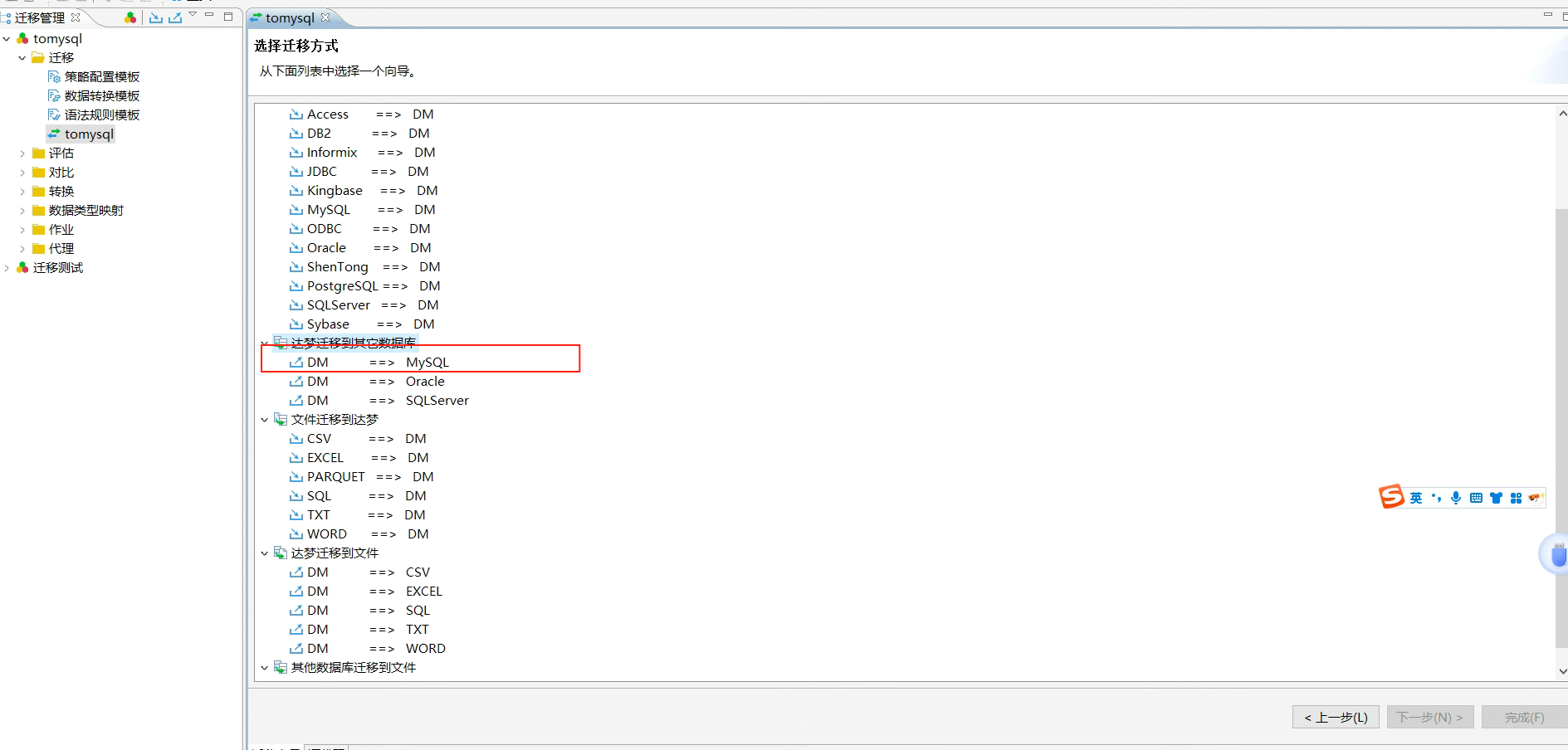Click the new project icon in 迁移管理 toolbar
Viewport: 1568px width, 750px height.
tap(130, 17)
